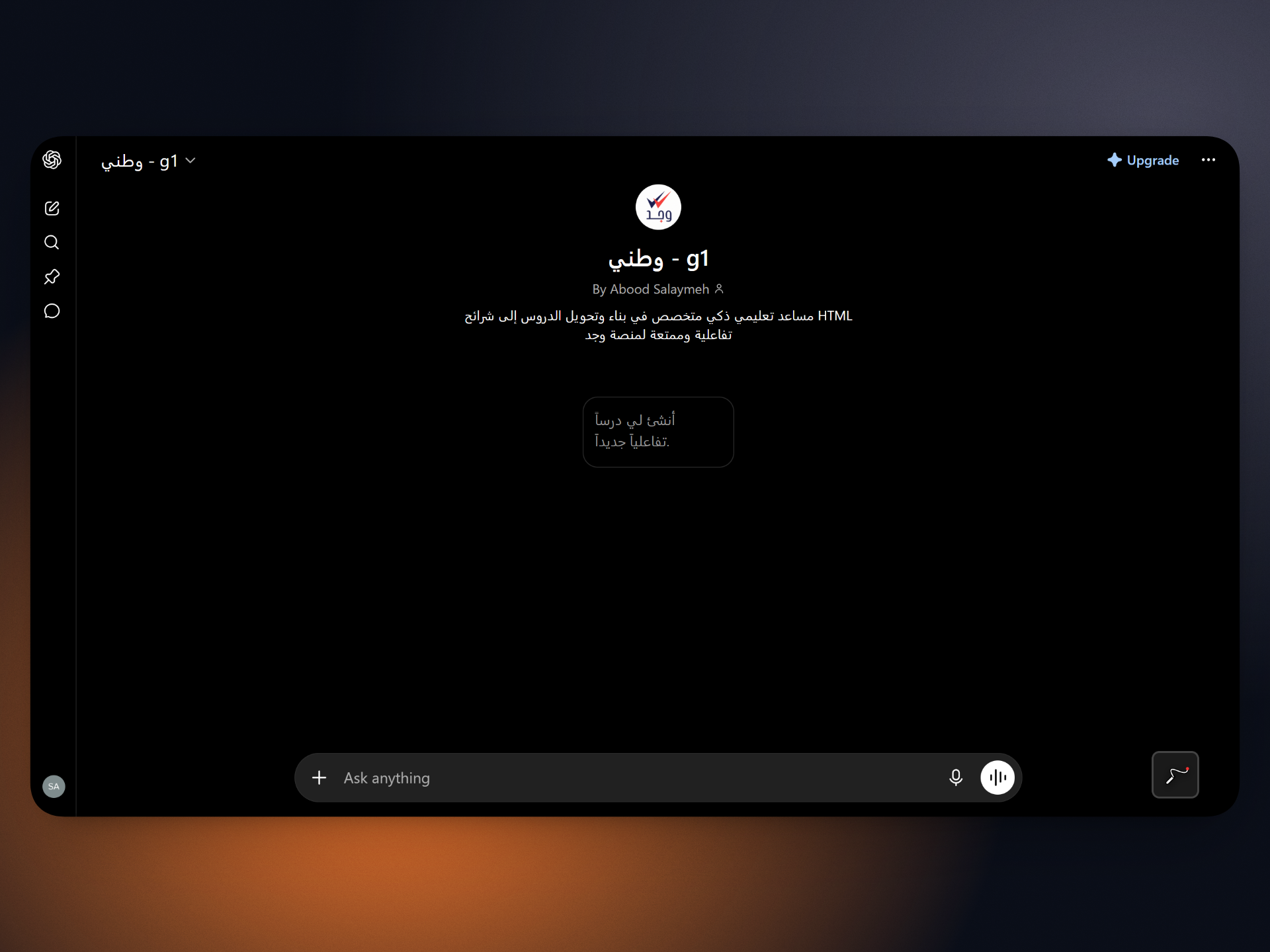The image size is (1270, 952).
Task: Expand the وطني - g1 model dropdown
Action: pos(148,161)
